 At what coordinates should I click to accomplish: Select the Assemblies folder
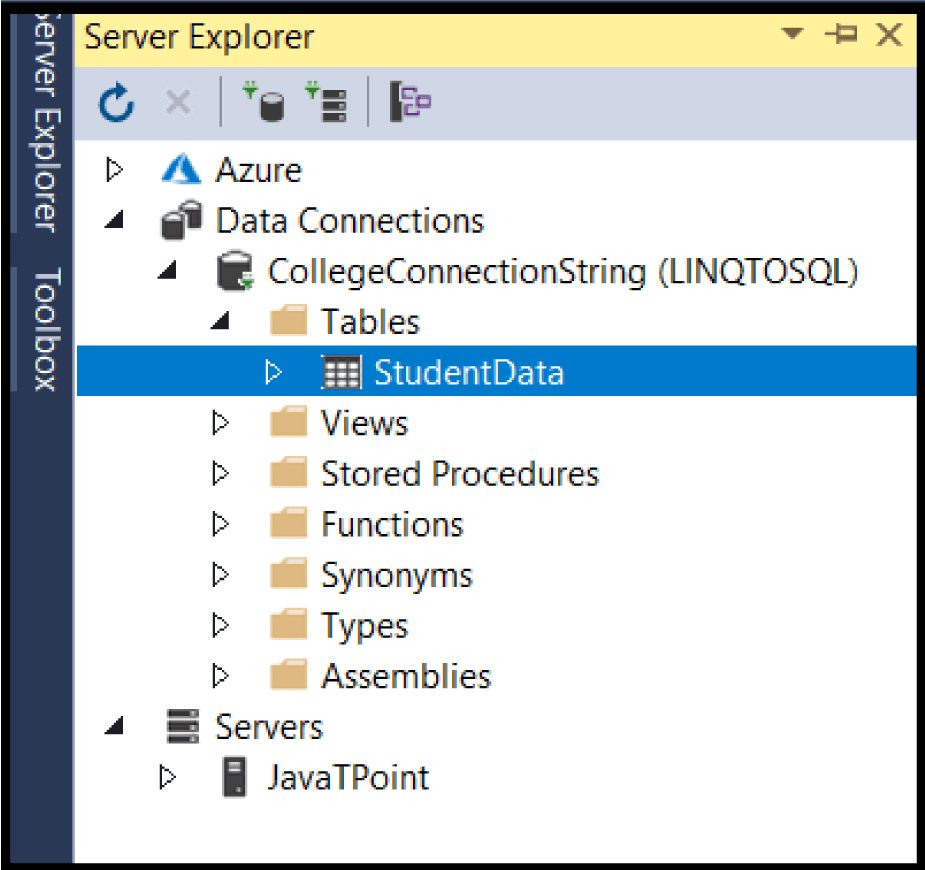[406, 677]
